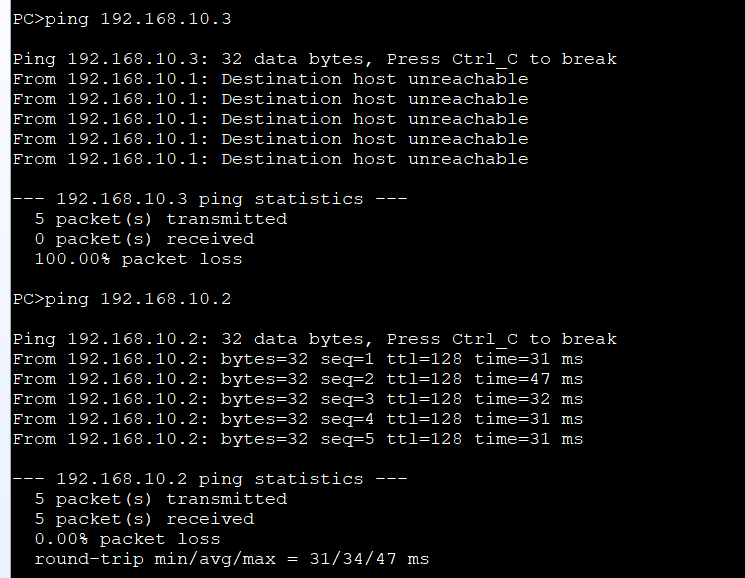Click the "Ping 192.168.10.2: 32 data bytes" line
The image size is (745, 578).
click(314, 339)
